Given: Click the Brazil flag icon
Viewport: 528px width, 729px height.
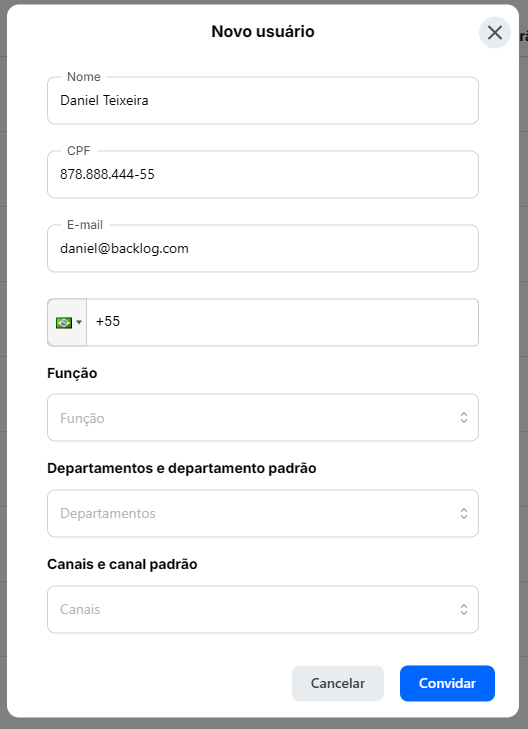Looking at the screenshot, I should (64, 322).
